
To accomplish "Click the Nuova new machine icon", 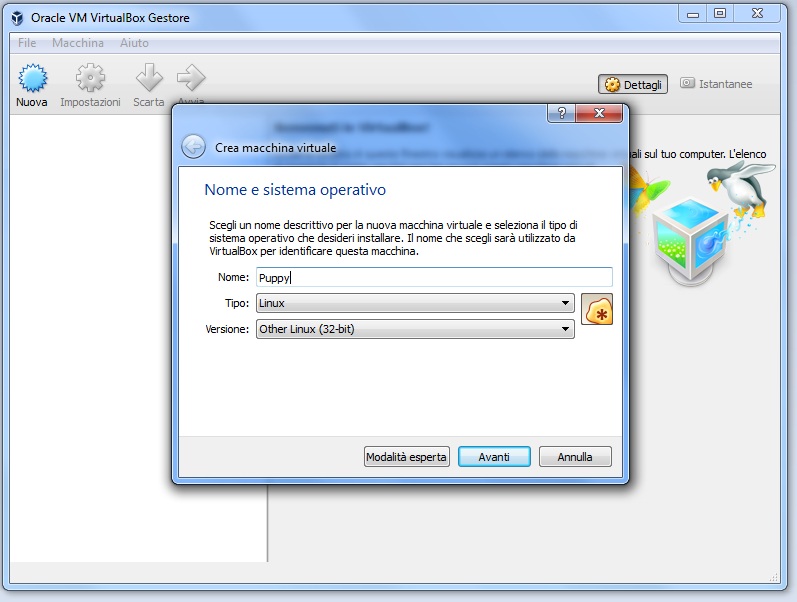I will click(32, 78).
